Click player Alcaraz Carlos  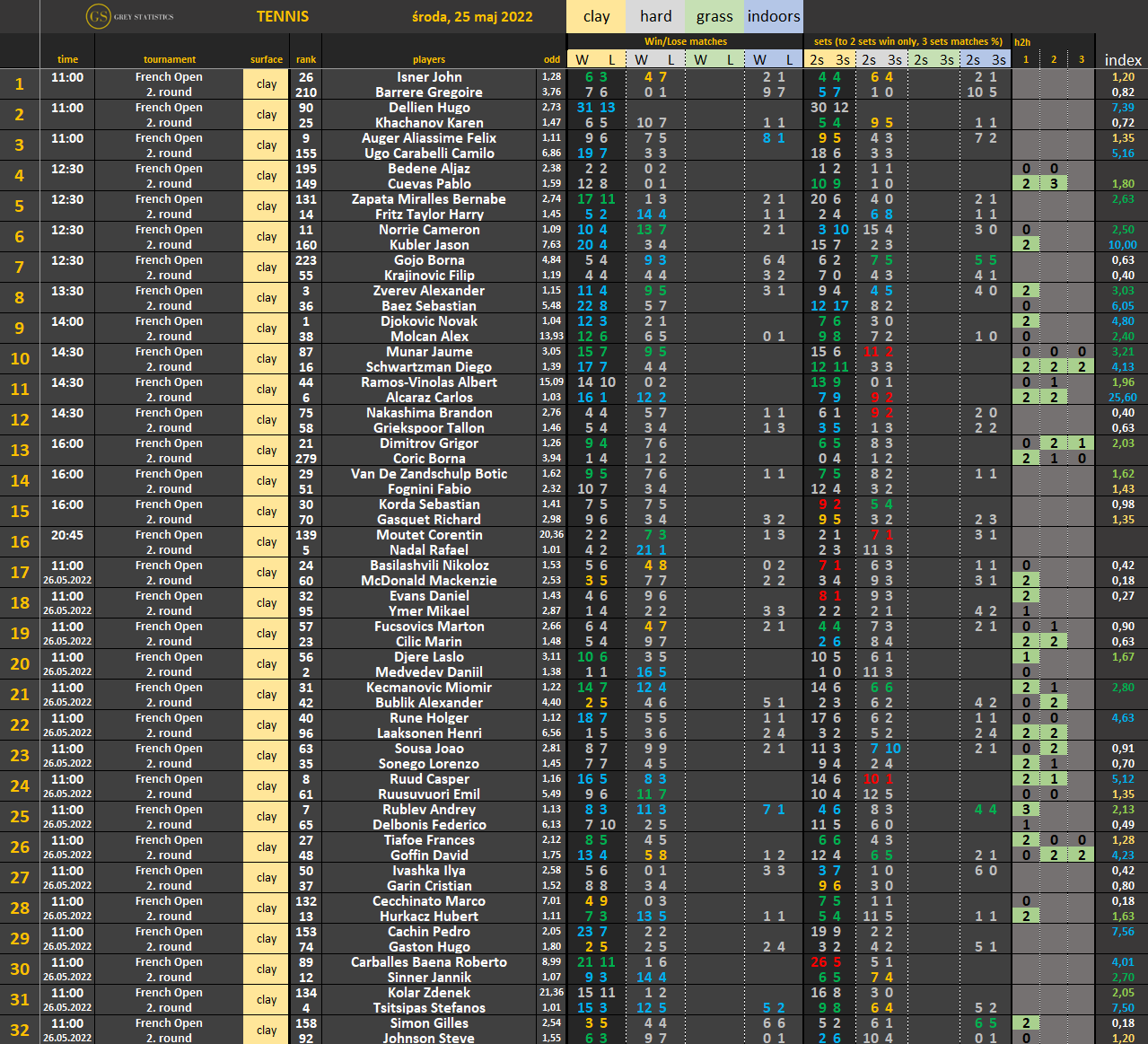click(429, 398)
